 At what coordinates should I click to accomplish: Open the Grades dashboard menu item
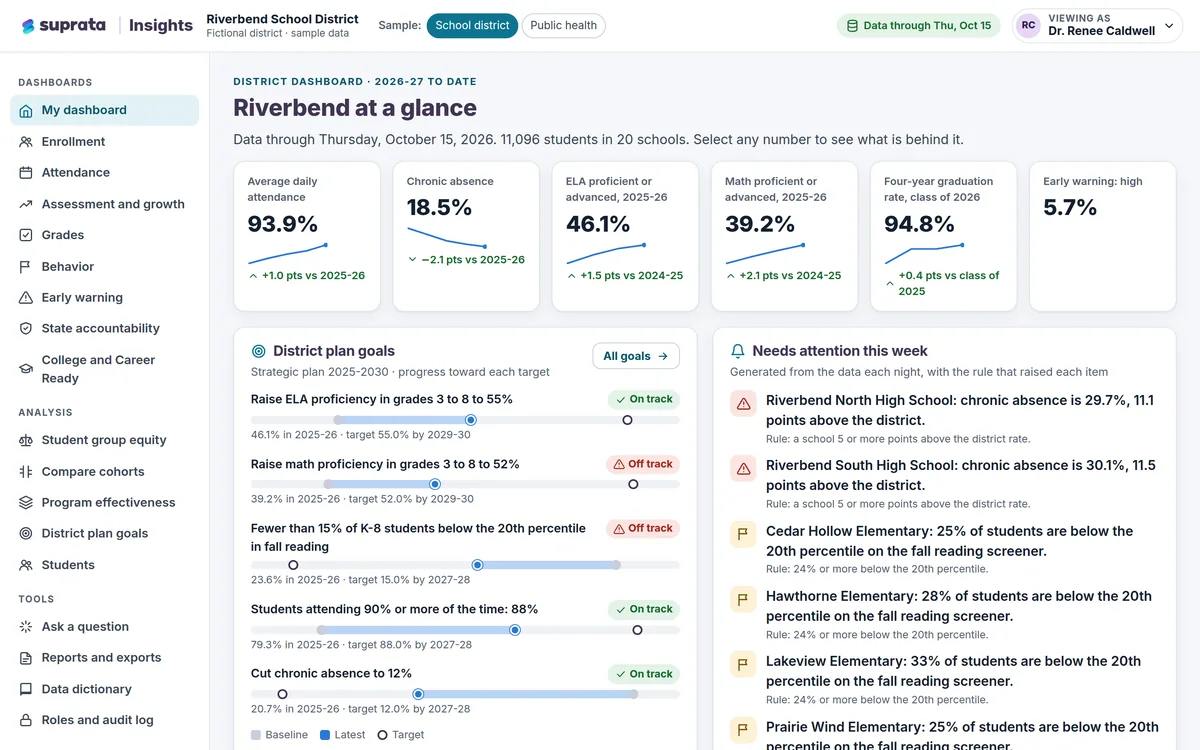coord(104,235)
